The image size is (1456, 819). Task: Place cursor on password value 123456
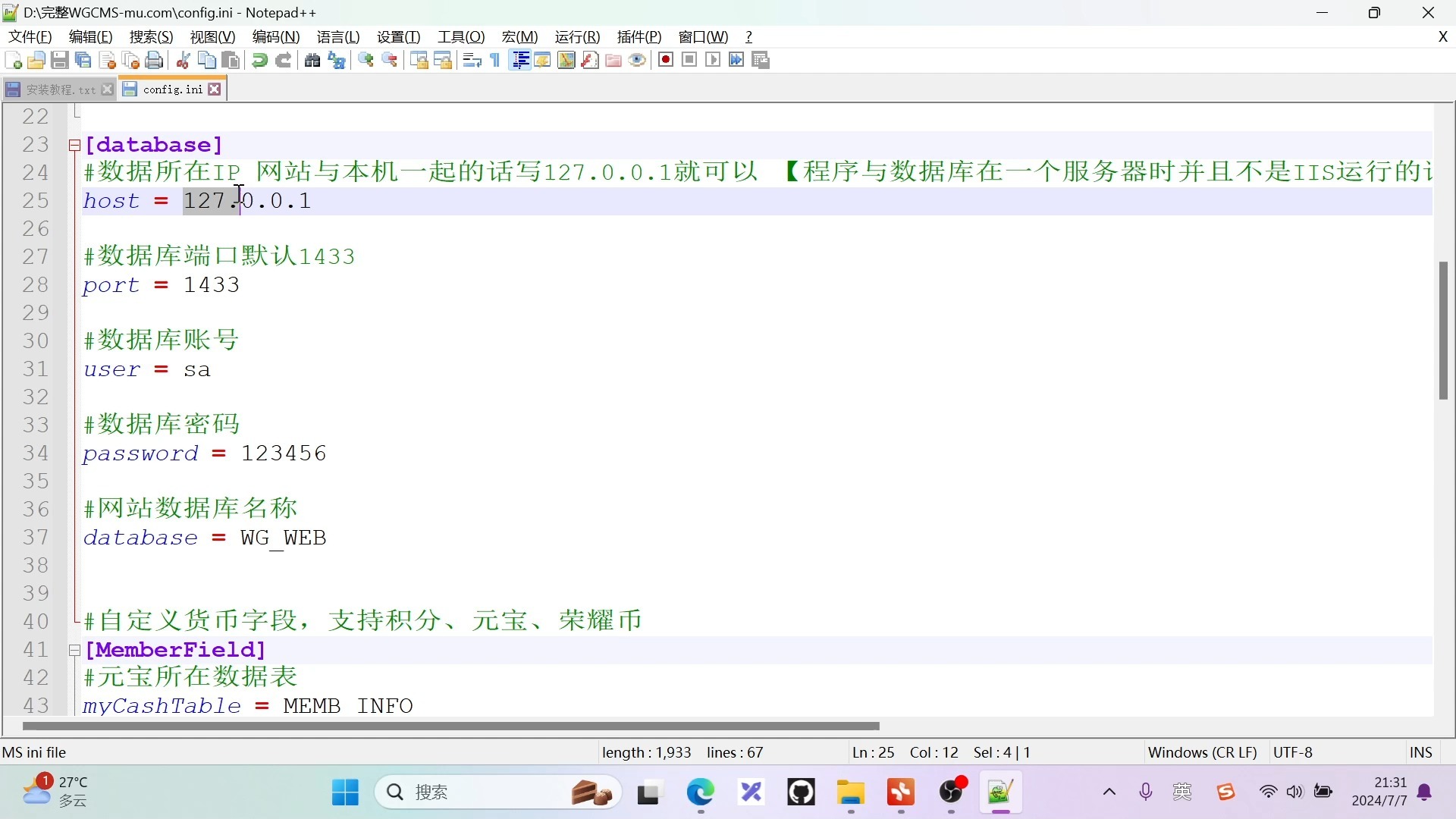(284, 453)
